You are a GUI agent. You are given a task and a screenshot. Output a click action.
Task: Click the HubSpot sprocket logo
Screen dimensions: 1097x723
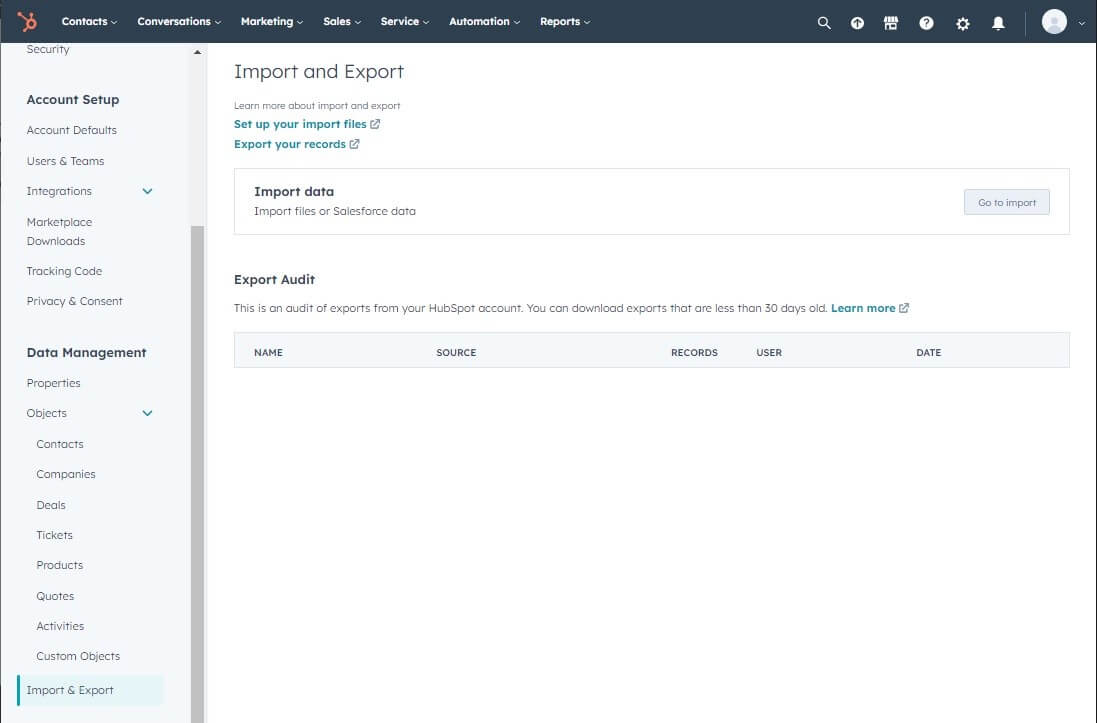coord(27,22)
